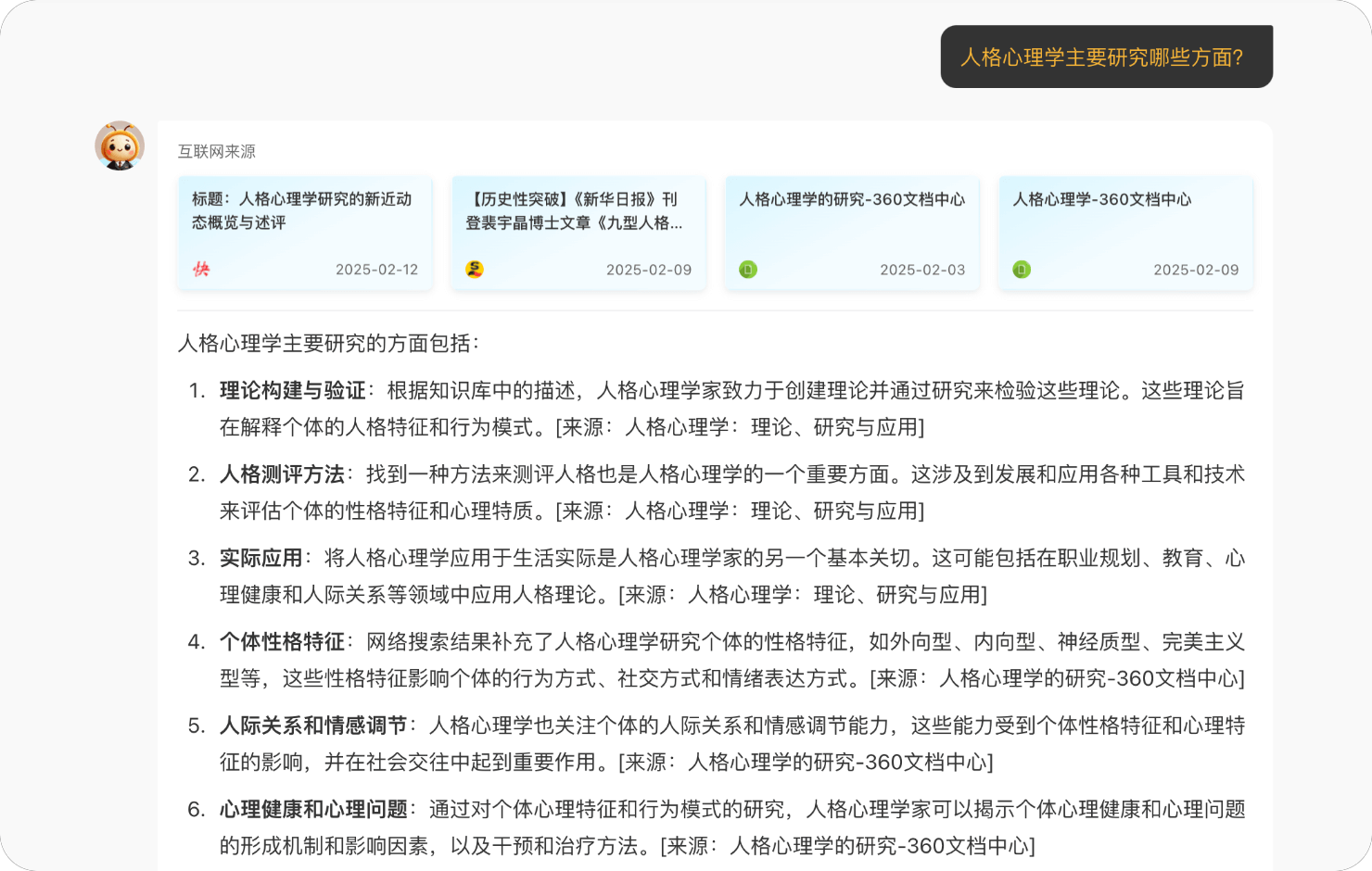Click the heading 心理健康和心理问题

pyautogui.click(x=313, y=809)
